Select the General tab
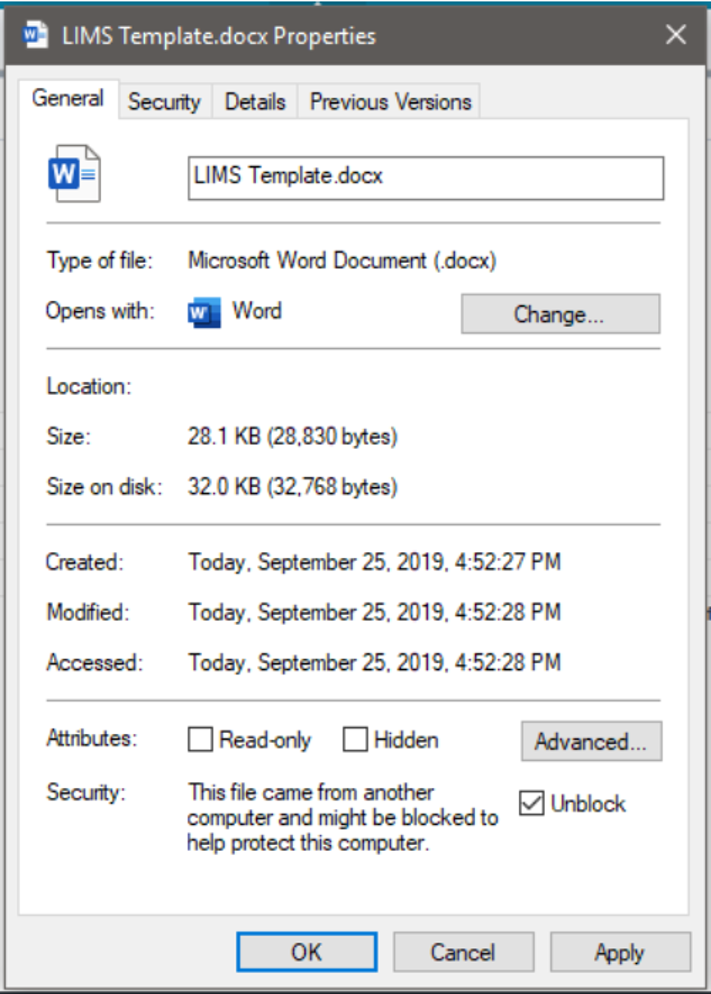This screenshot has height=994, width=711. 68,98
